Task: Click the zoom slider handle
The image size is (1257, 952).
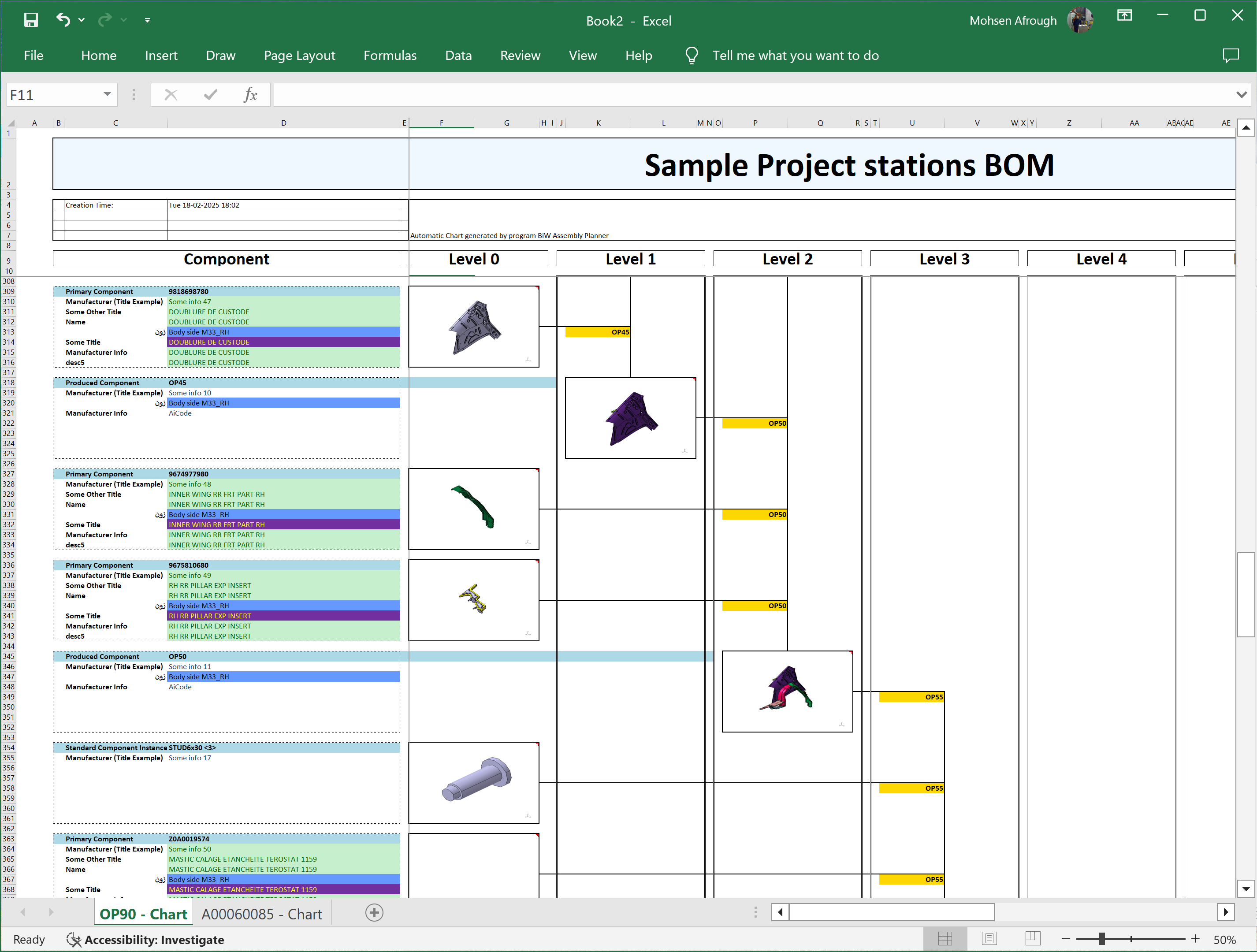Action: tap(1102, 939)
